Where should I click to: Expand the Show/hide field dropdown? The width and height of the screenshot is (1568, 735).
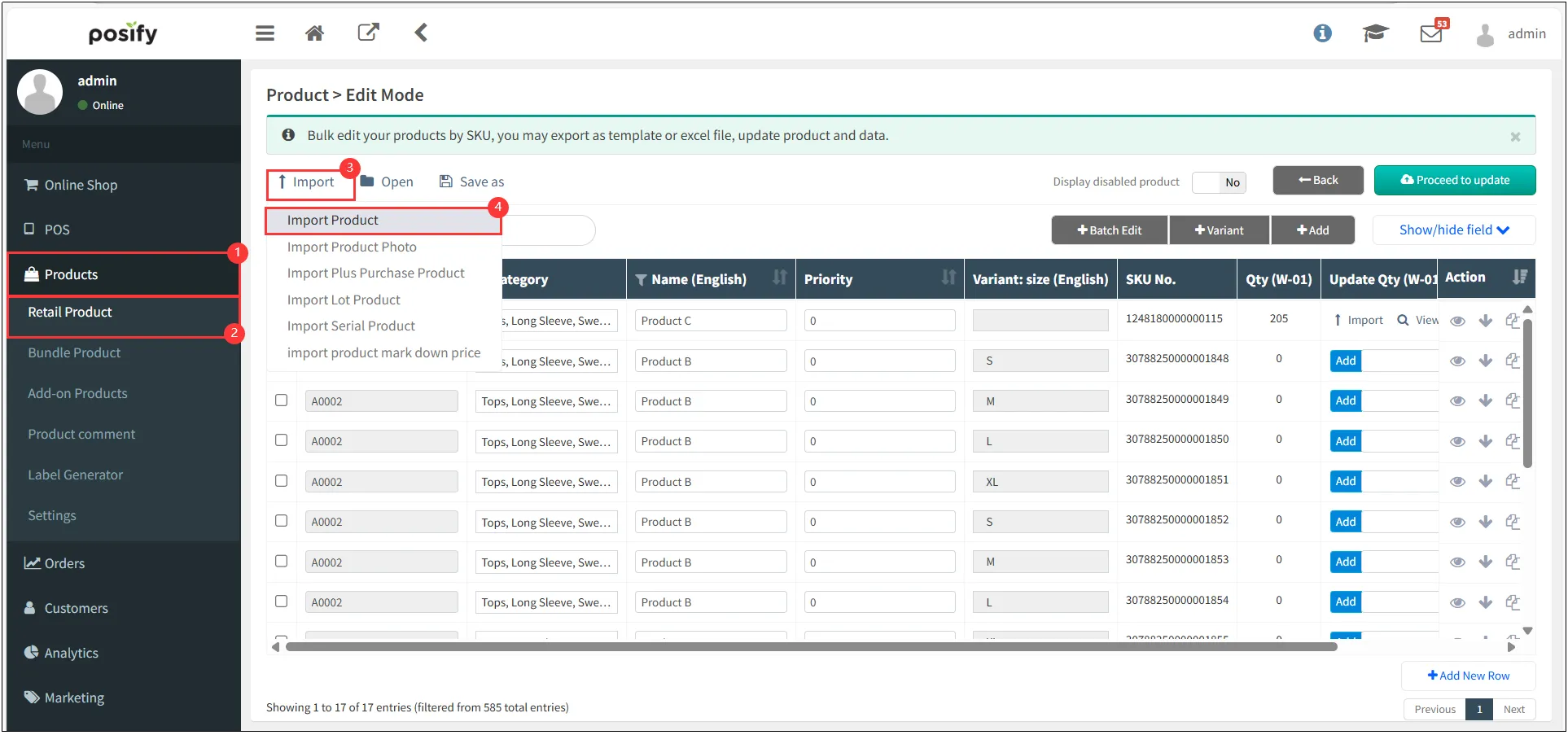pos(1453,230)
